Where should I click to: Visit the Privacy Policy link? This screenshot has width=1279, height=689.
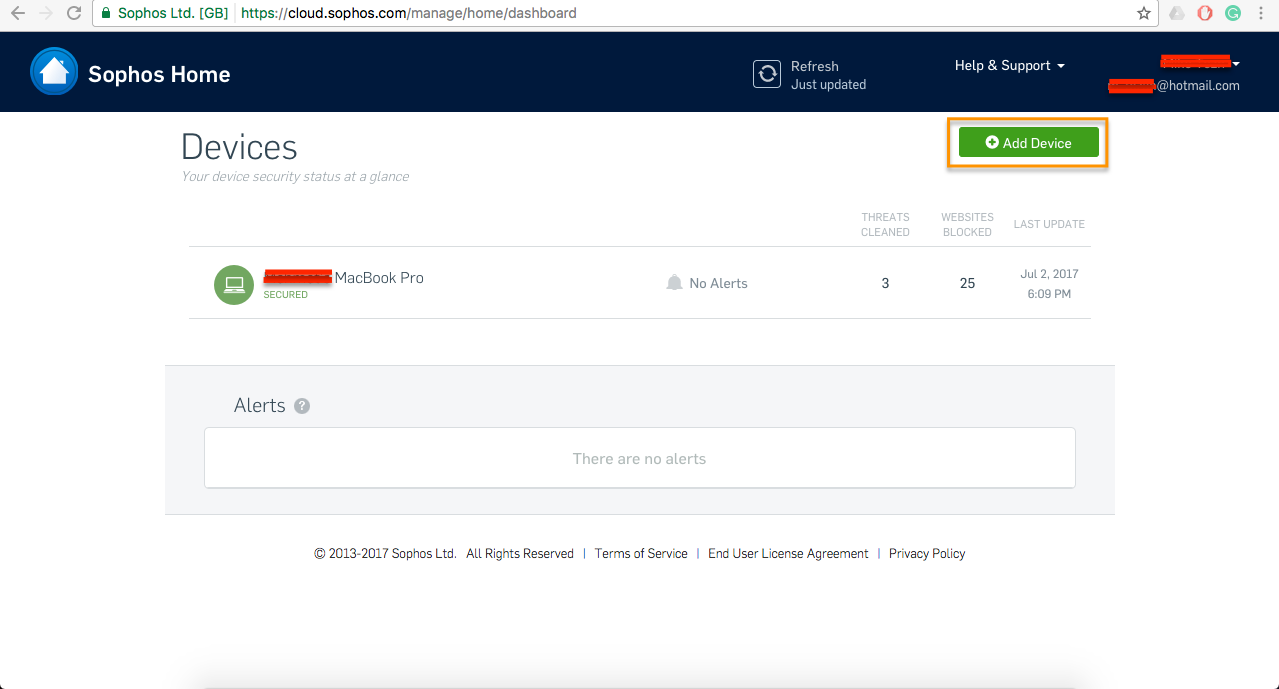927,554
